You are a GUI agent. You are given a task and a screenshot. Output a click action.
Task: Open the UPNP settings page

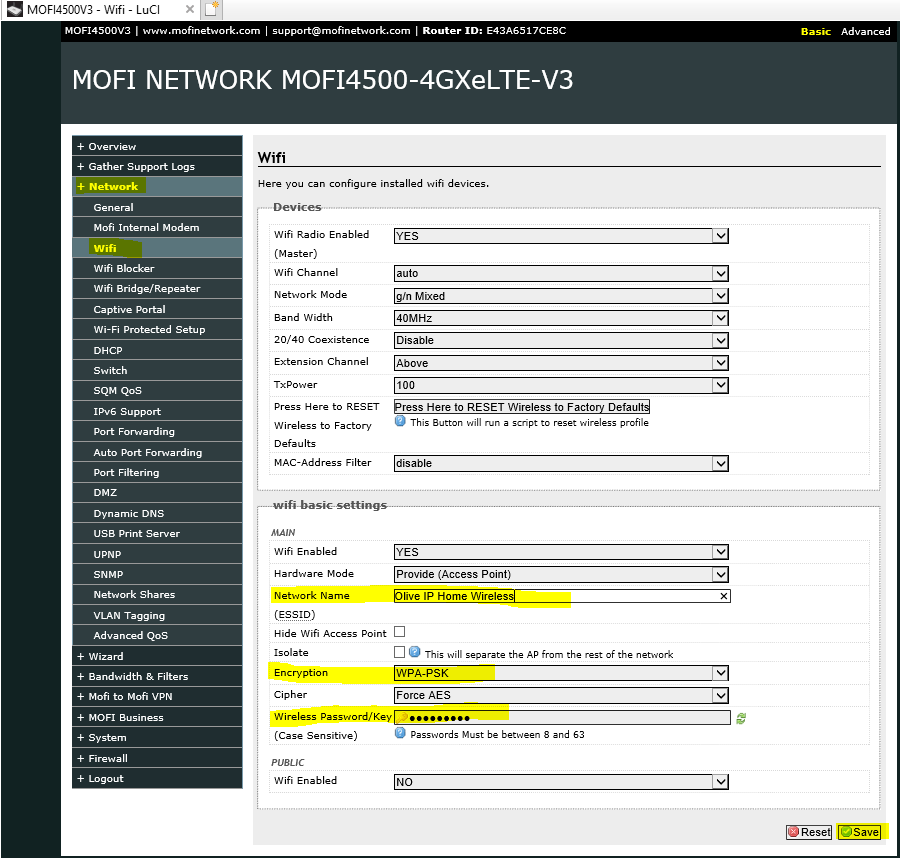(x=157, y=554)
